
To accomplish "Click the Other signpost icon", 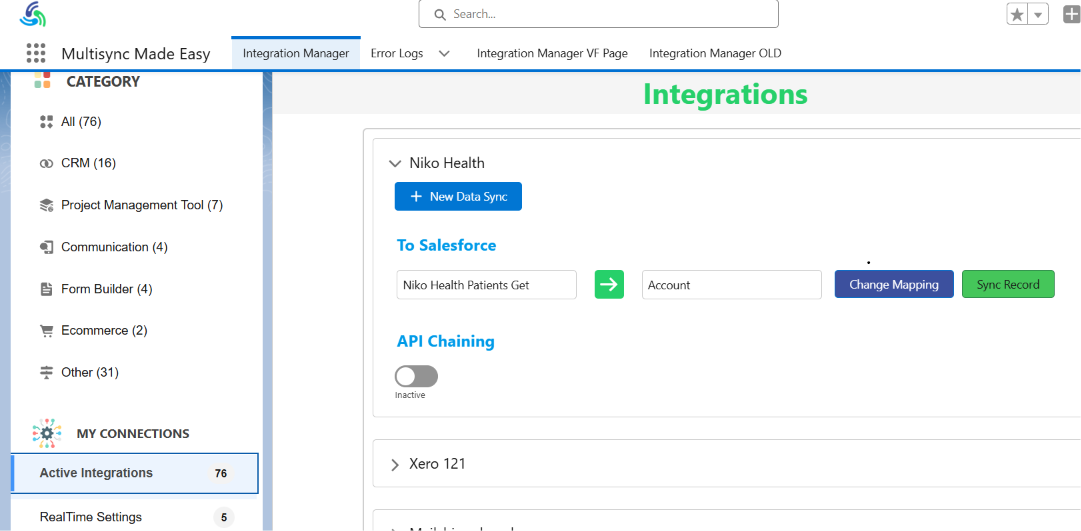I will pos(46,372).
